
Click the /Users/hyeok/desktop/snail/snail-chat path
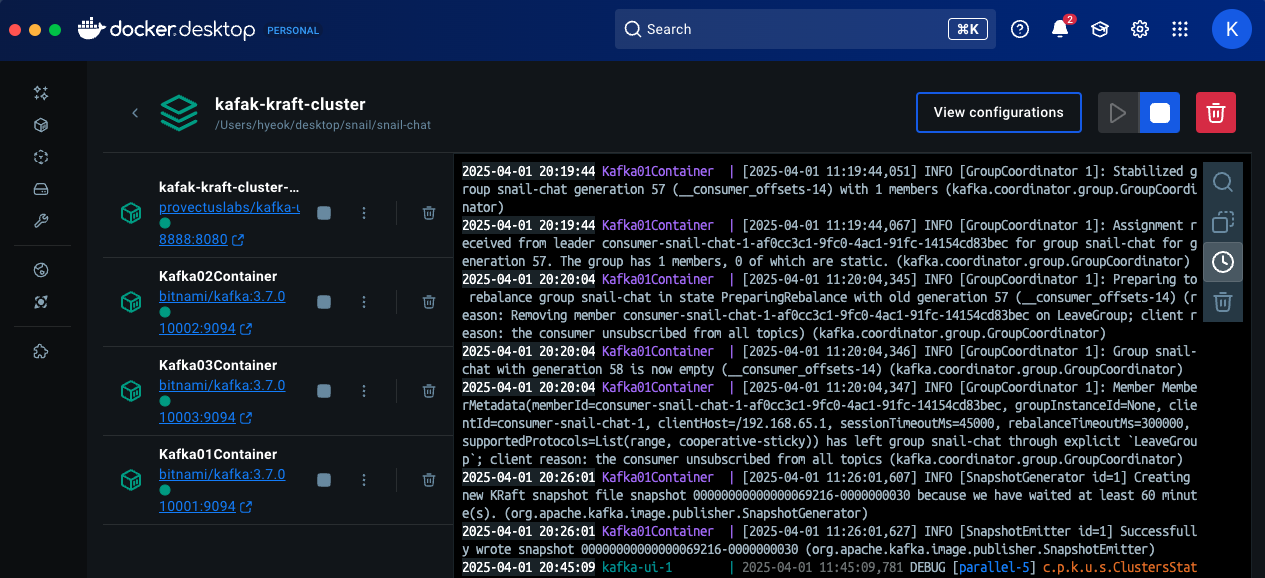point(323,125)
